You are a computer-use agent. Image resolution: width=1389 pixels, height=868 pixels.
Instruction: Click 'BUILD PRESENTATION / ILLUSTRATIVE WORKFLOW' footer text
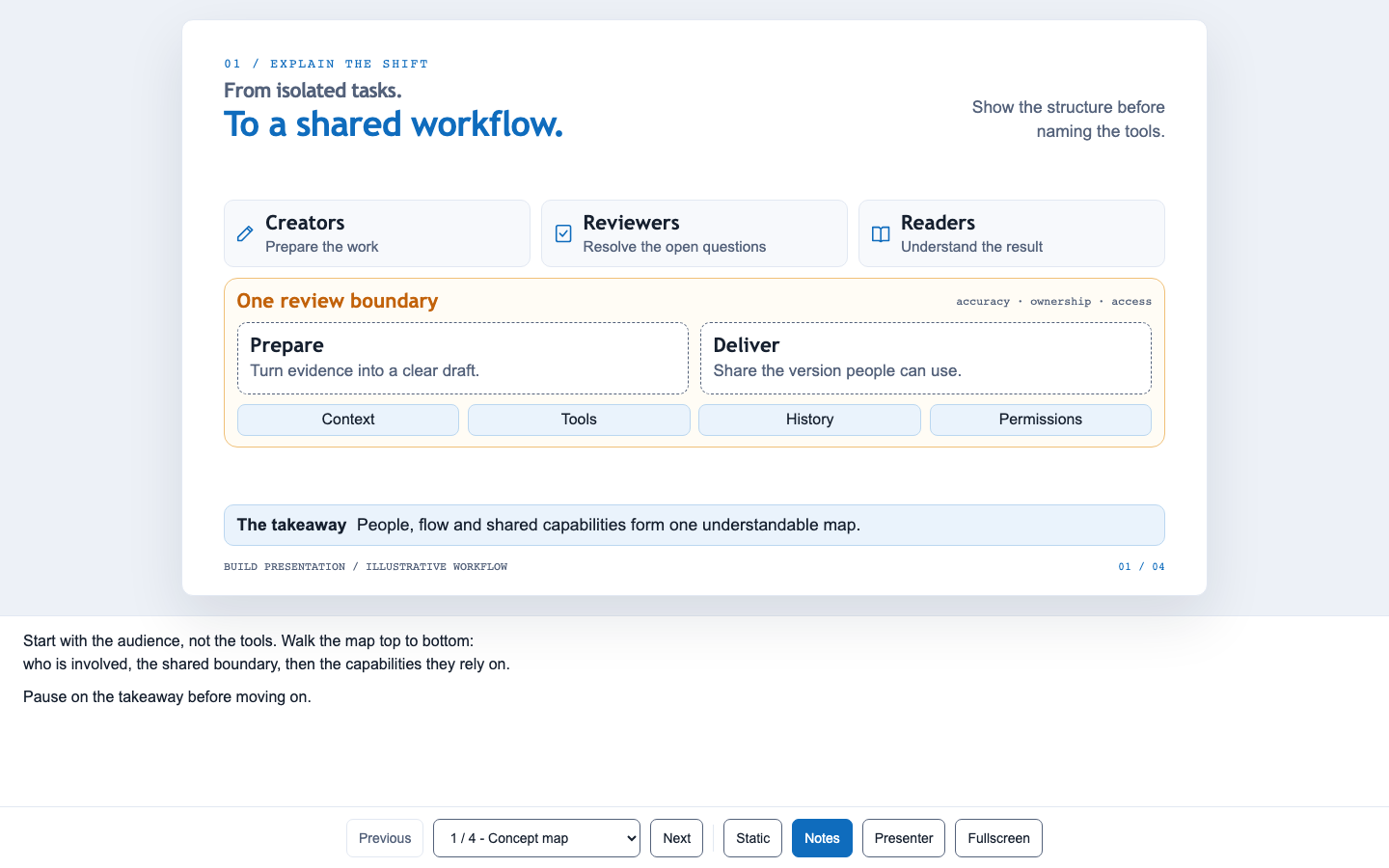point(366,567)
